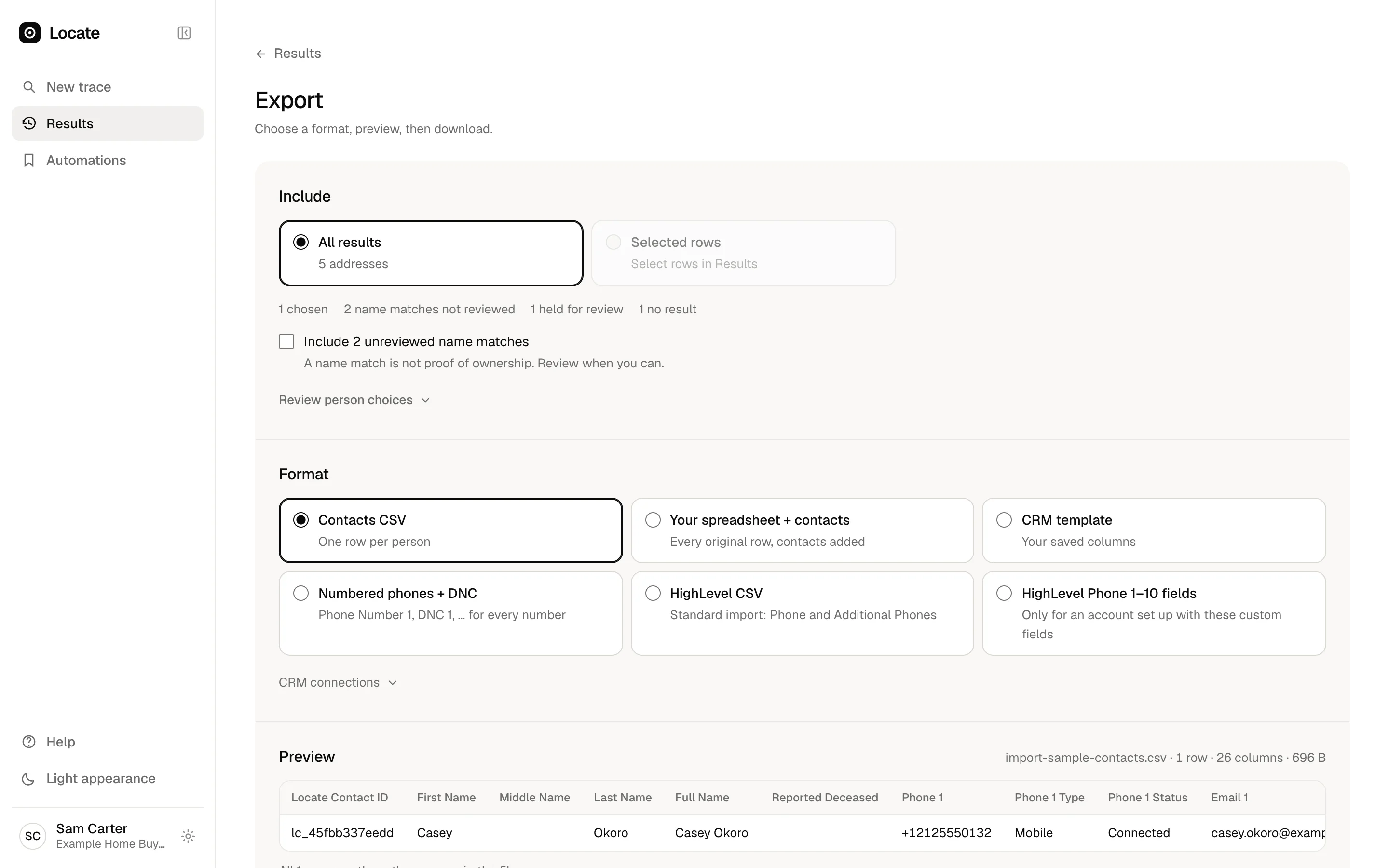Screen dimensions: 1389x868
Task: Click the Results history clock icon
Action: (x=29, y=123)
